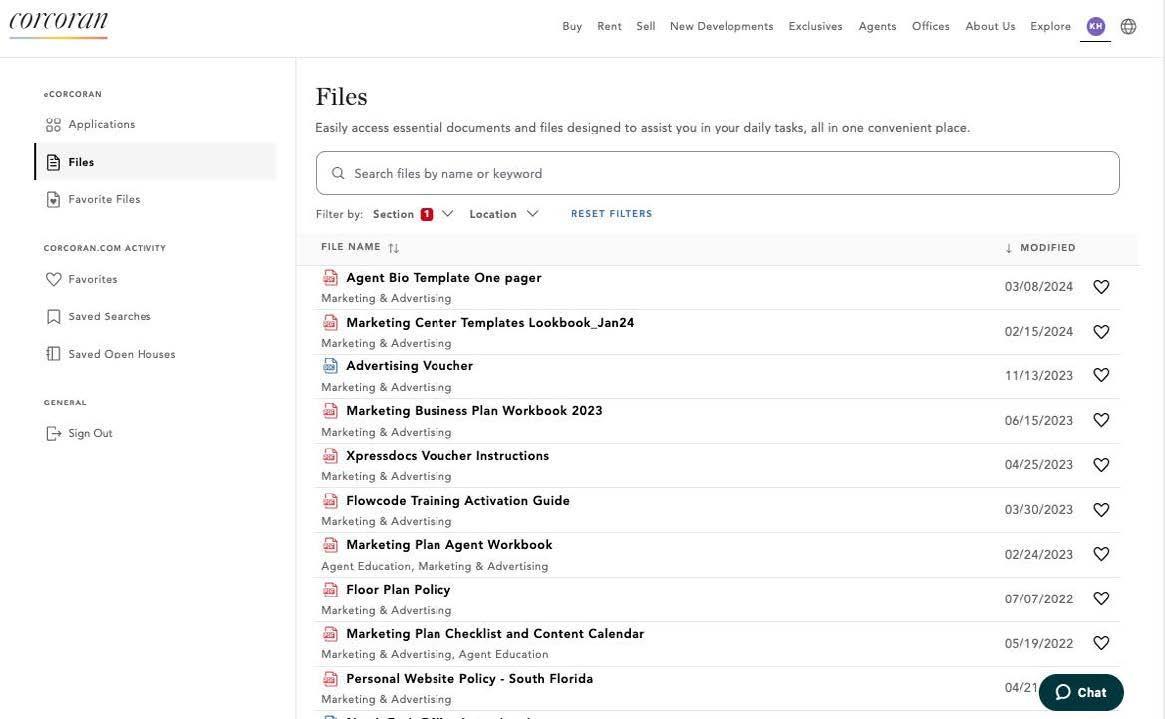Image resolution: width=1165 pixels, height=719 pixels.
Task: Favorite Marketing Plan Checklist and Content Calendar
Action: [x=1101, y=643]
